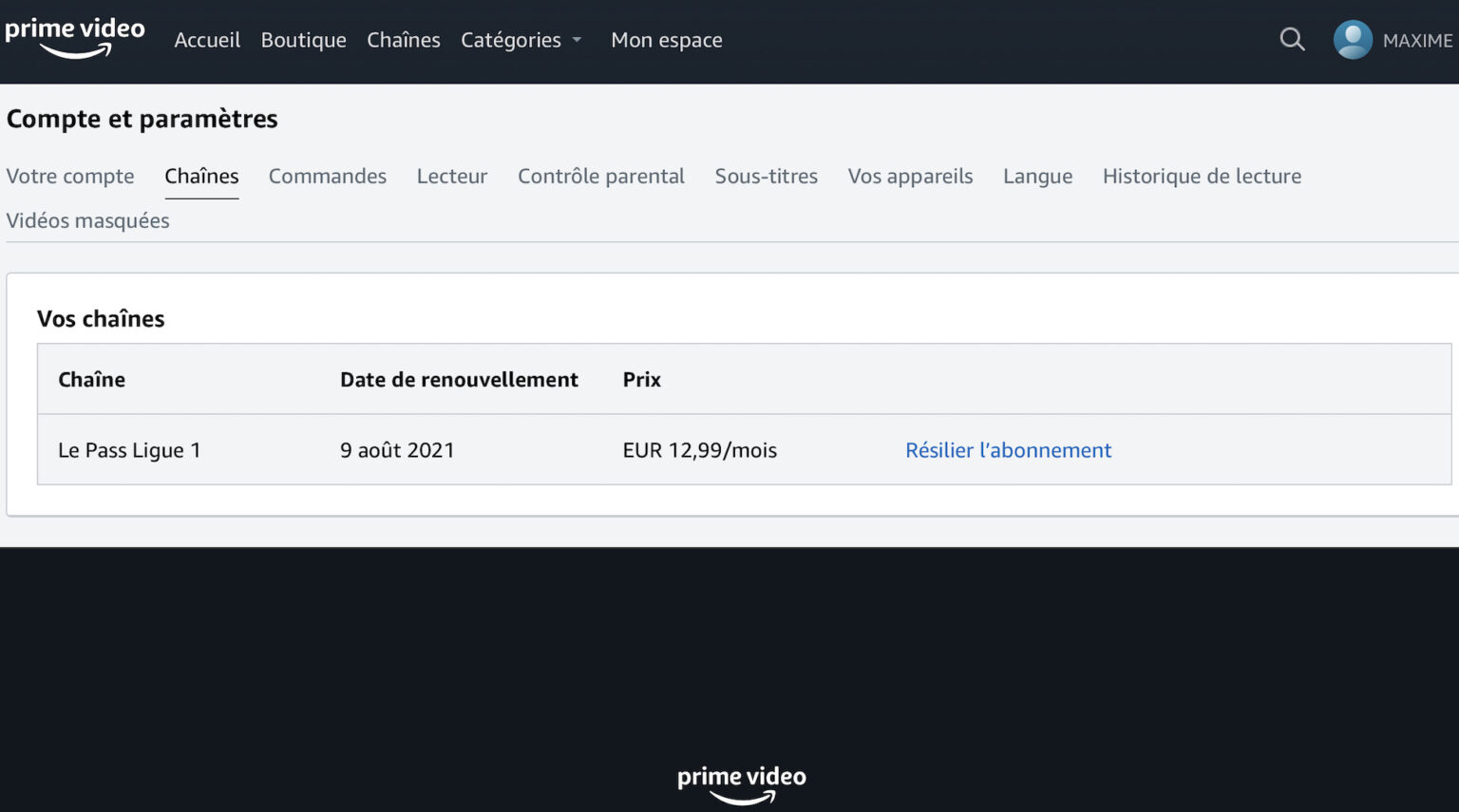
Task: Select the Sous-titres tab
Action: 766,177
